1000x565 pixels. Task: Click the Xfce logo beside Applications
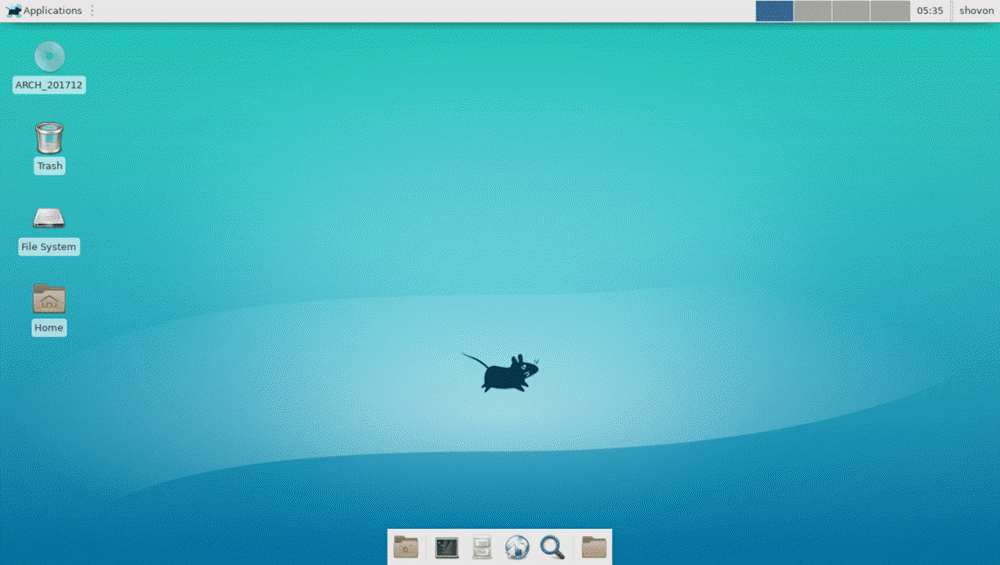click(13, 11)
